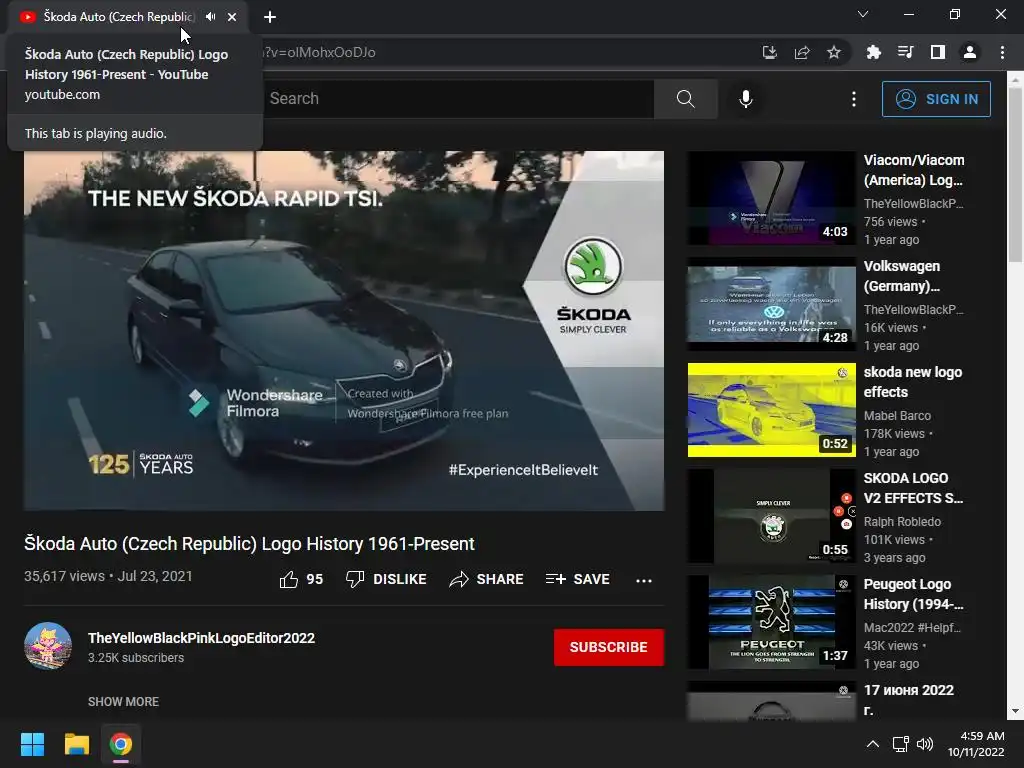Focus the YouTube Search box
Image resolution: width=1024 pixels, height=768 pixels.
(x=457, y=99)
